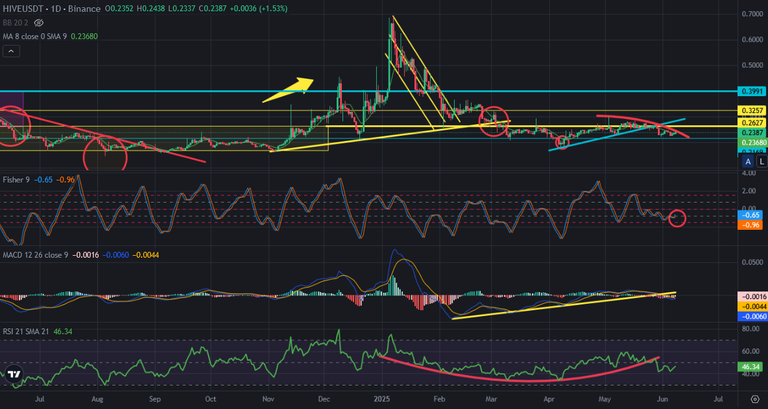Click the 2.00 Fisher scale tick

click(x=749, y=190)
